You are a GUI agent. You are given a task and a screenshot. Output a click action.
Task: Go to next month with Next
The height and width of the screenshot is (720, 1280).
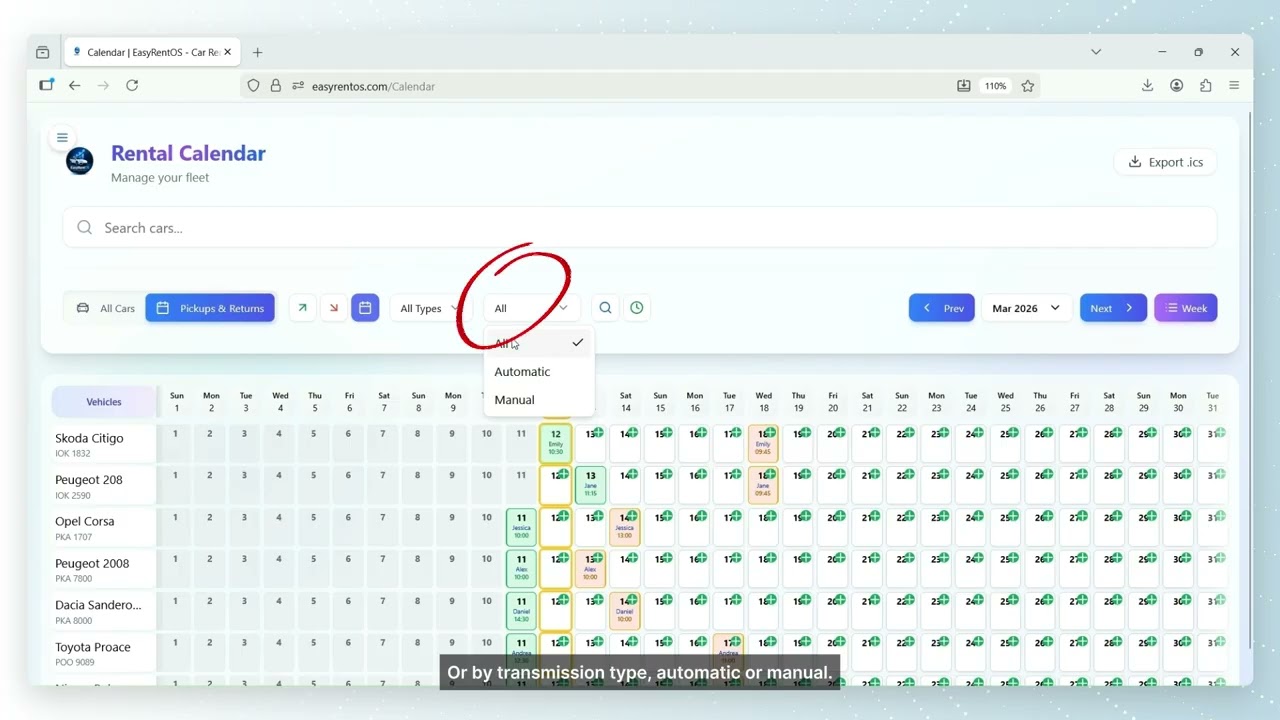1113,308
